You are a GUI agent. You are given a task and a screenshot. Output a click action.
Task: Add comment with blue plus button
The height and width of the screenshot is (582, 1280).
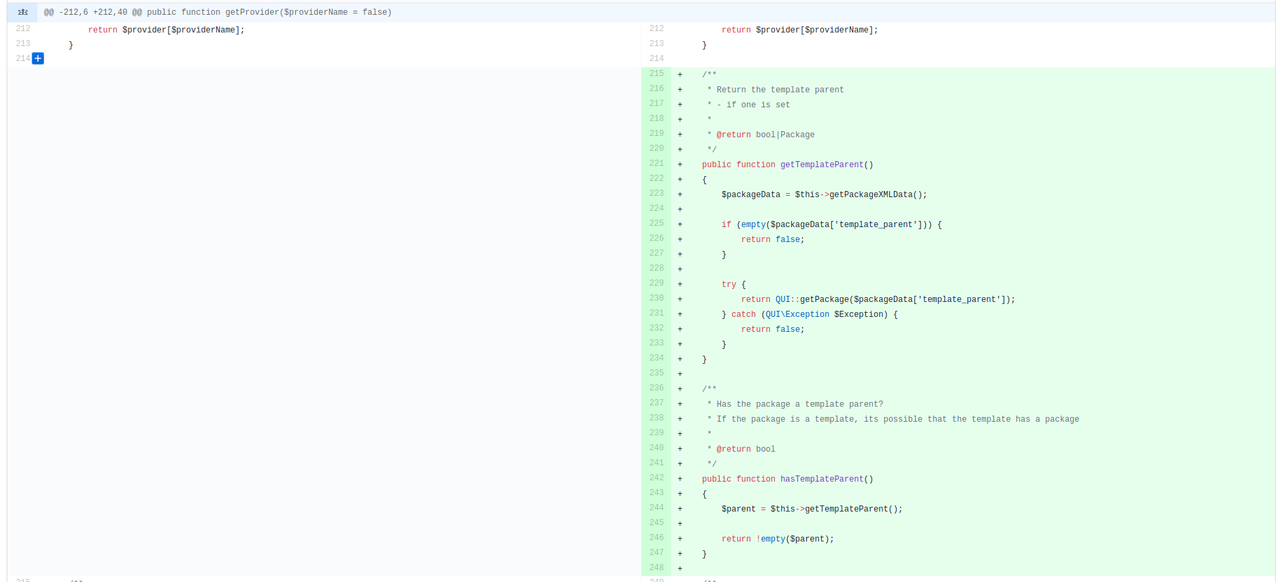pos(38,59)
